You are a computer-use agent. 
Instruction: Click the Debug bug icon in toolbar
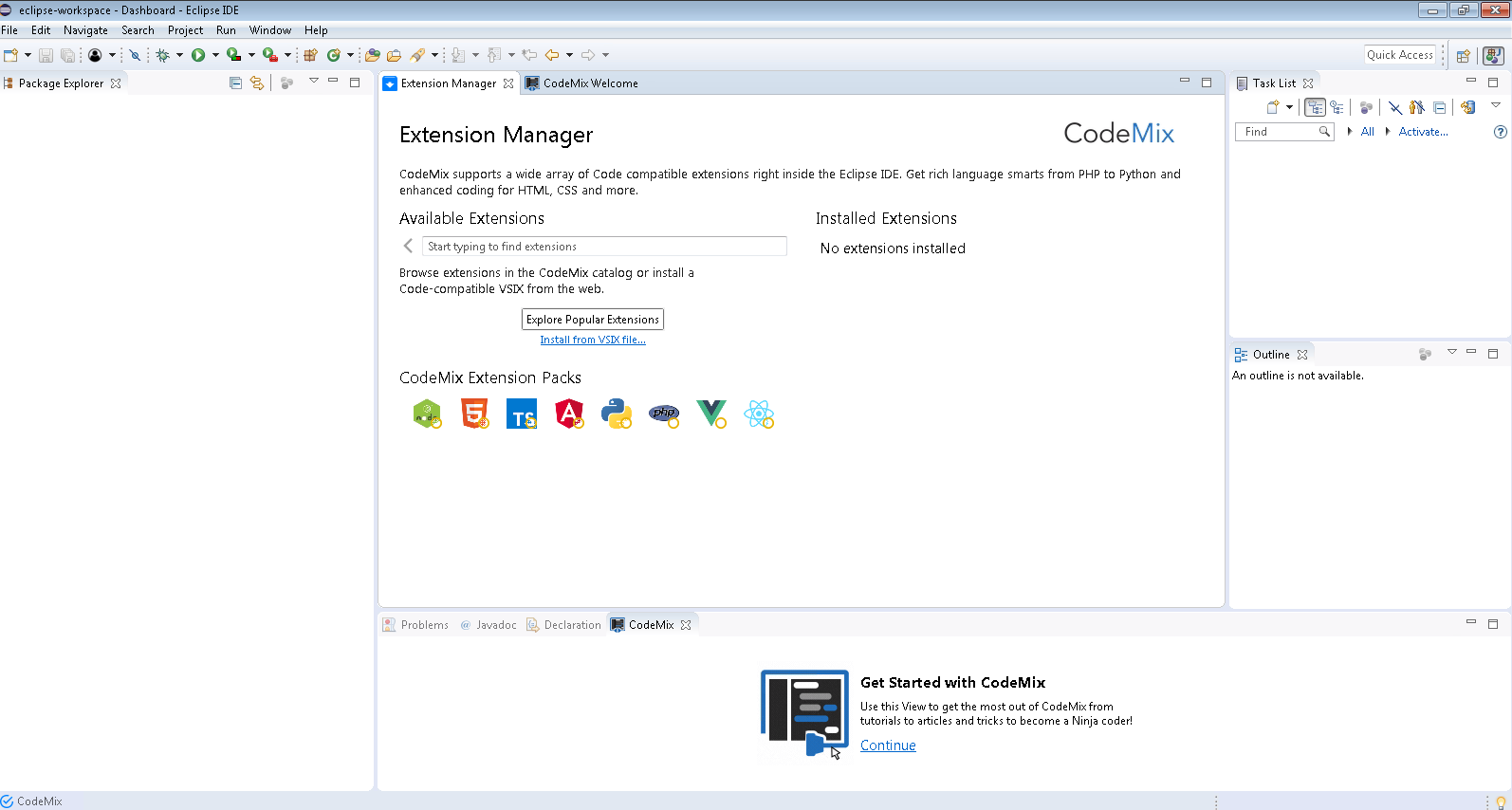163,55
